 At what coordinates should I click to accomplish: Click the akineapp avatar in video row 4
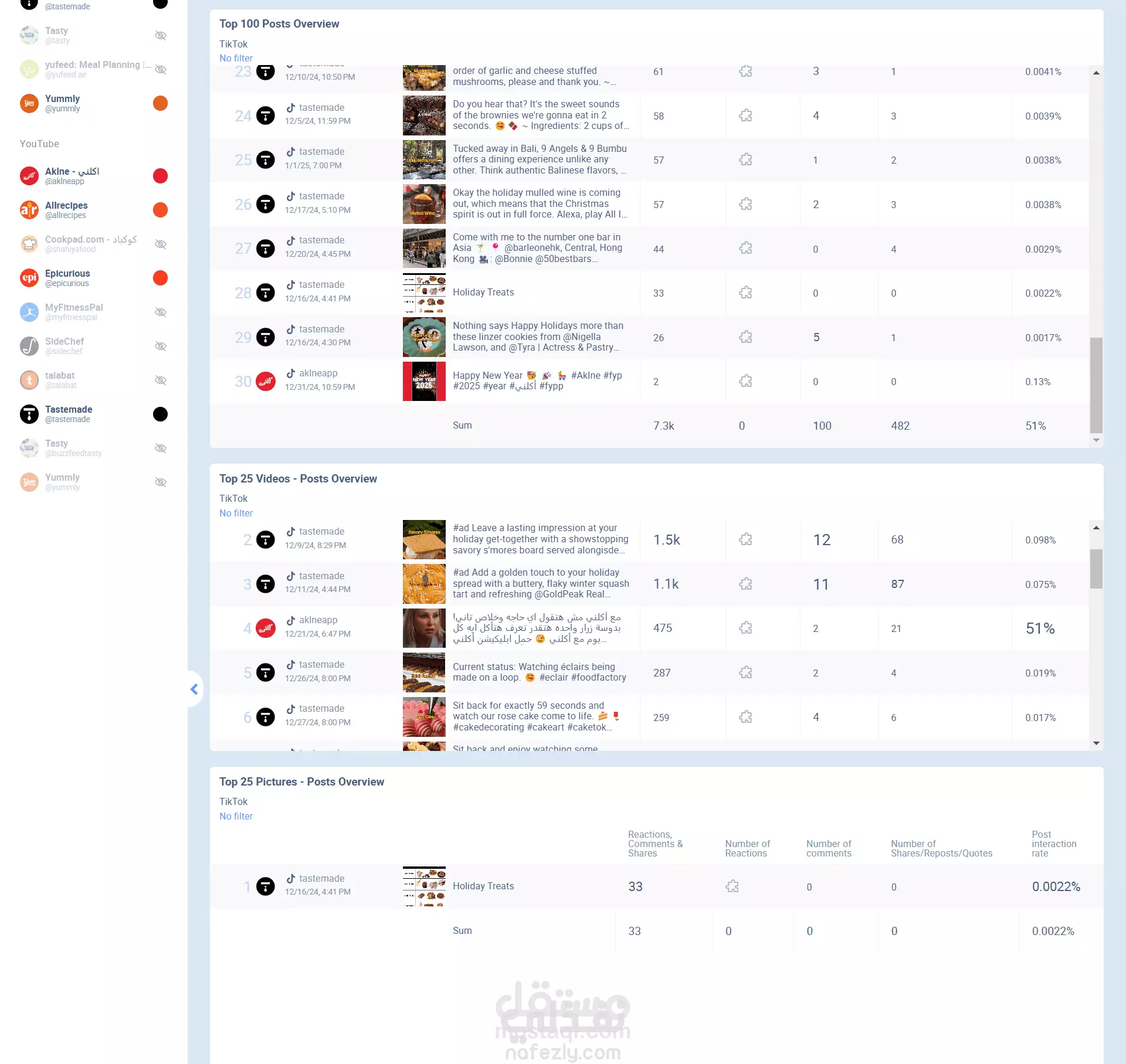pyautogui.click(x=266, y=628)
